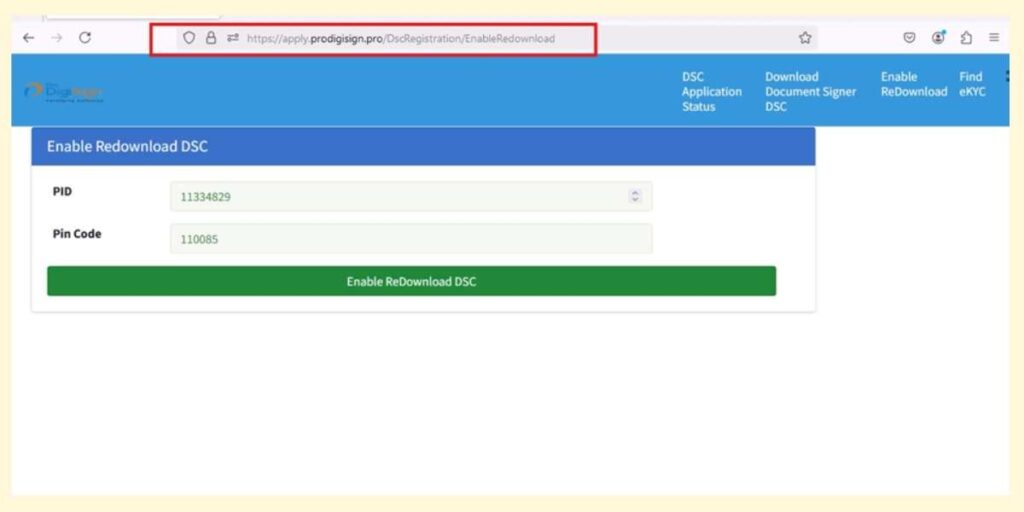Open the Firefox account icon

[938, 38]
